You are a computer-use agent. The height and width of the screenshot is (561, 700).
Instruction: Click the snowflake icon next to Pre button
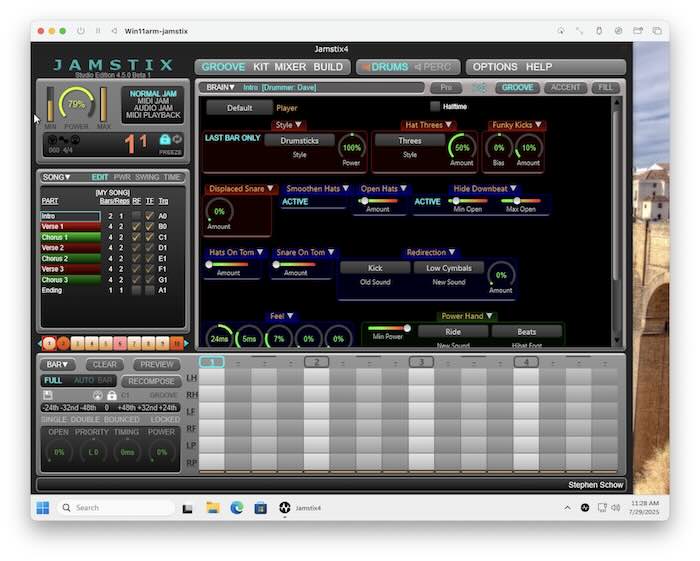pos(480,87)
